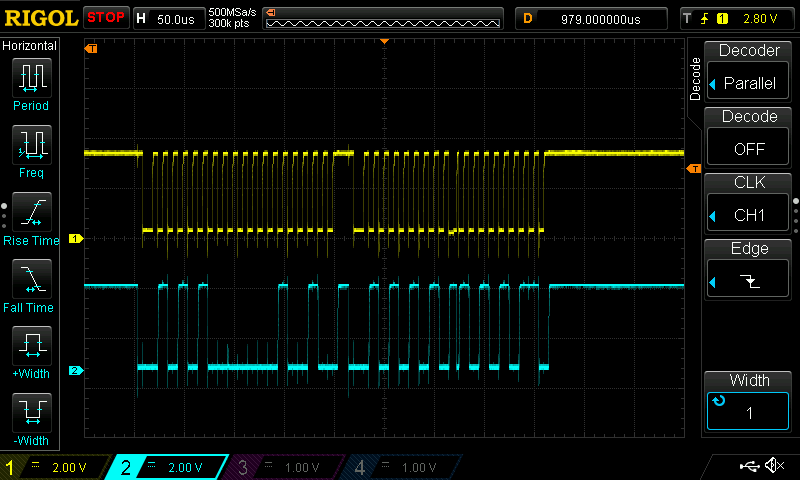Click the channel 1 ground level marker

point(76,238)
